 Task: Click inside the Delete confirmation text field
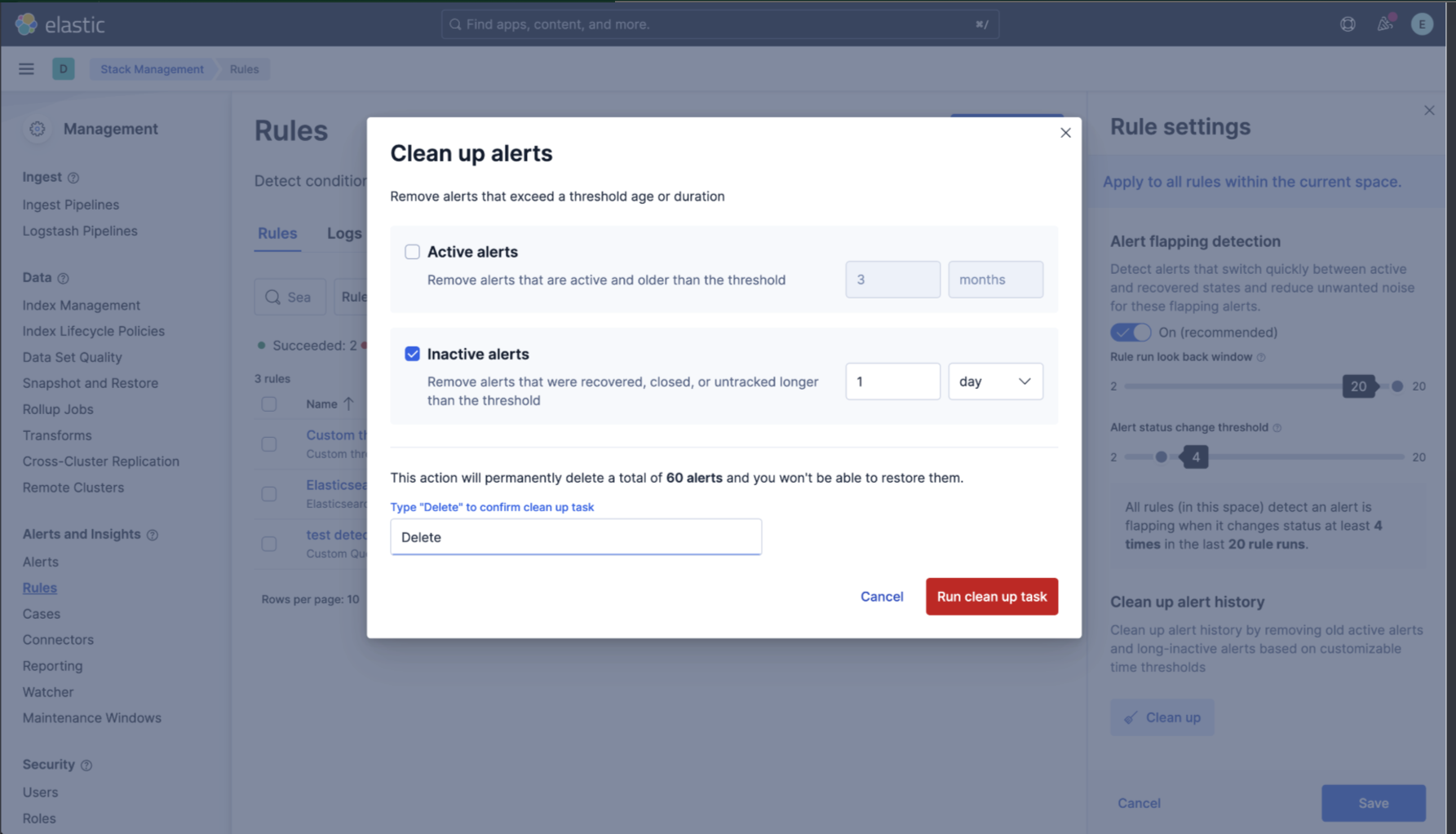coord(574,536)
